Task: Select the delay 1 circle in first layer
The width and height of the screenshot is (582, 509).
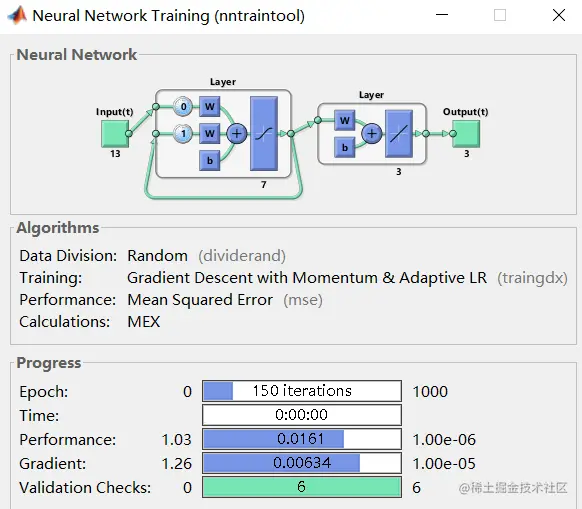Action: point(183,134)
